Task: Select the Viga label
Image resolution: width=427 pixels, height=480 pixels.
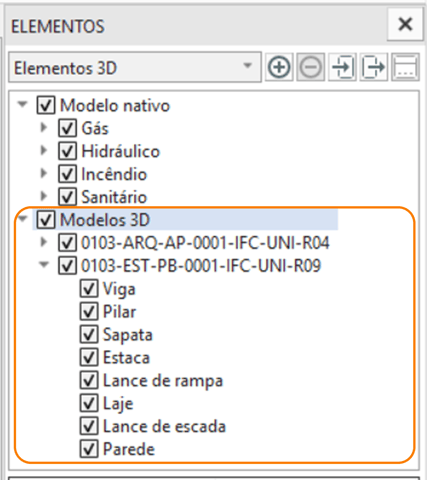Action: pos(119,289)
